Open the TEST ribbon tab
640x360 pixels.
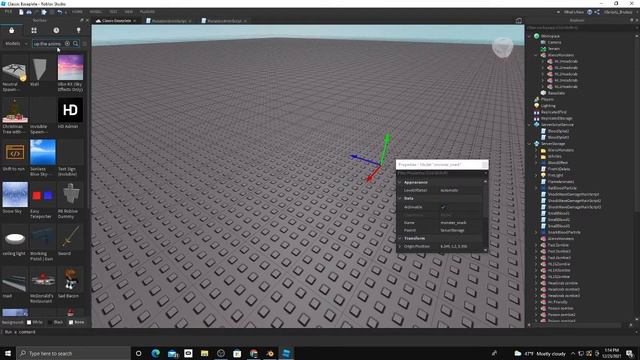(x=113, y=12)
